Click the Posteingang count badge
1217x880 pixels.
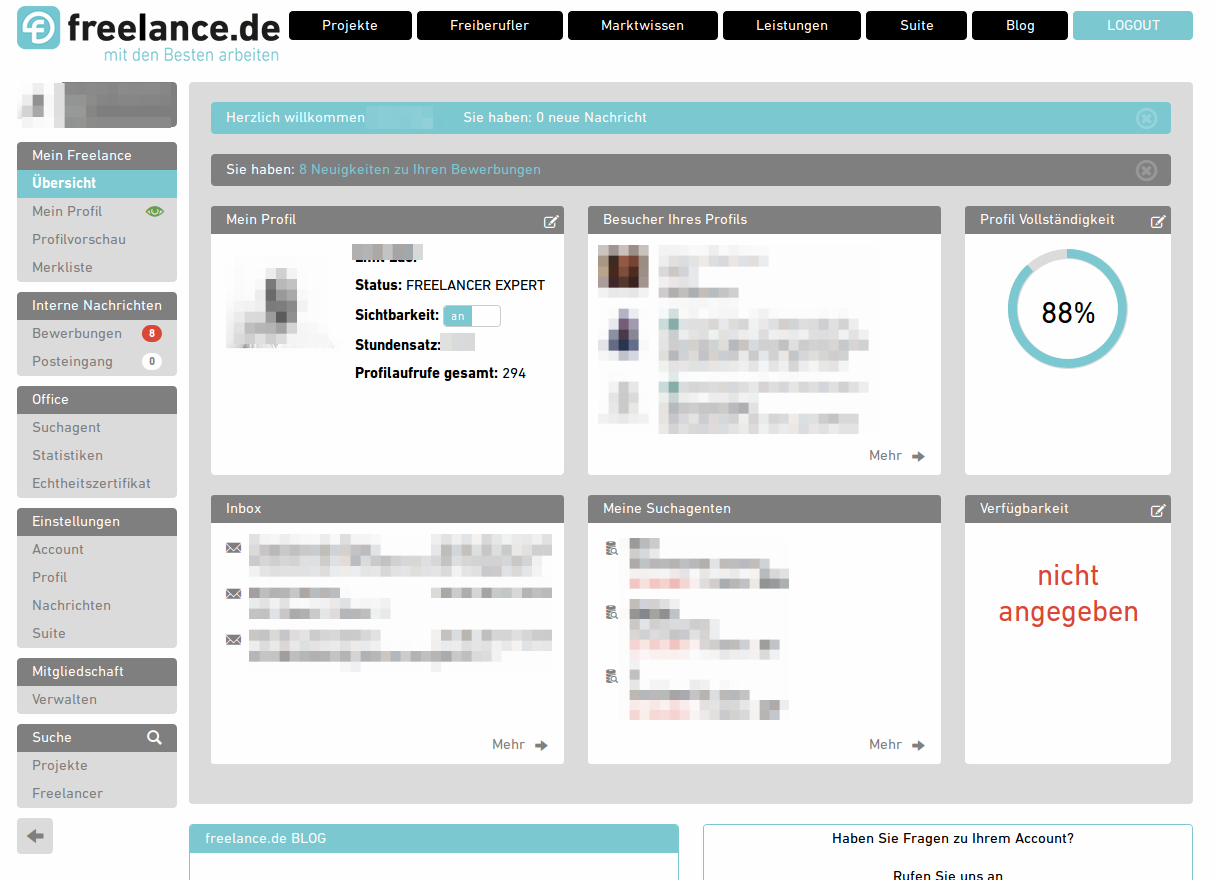(x=152, y=361)
